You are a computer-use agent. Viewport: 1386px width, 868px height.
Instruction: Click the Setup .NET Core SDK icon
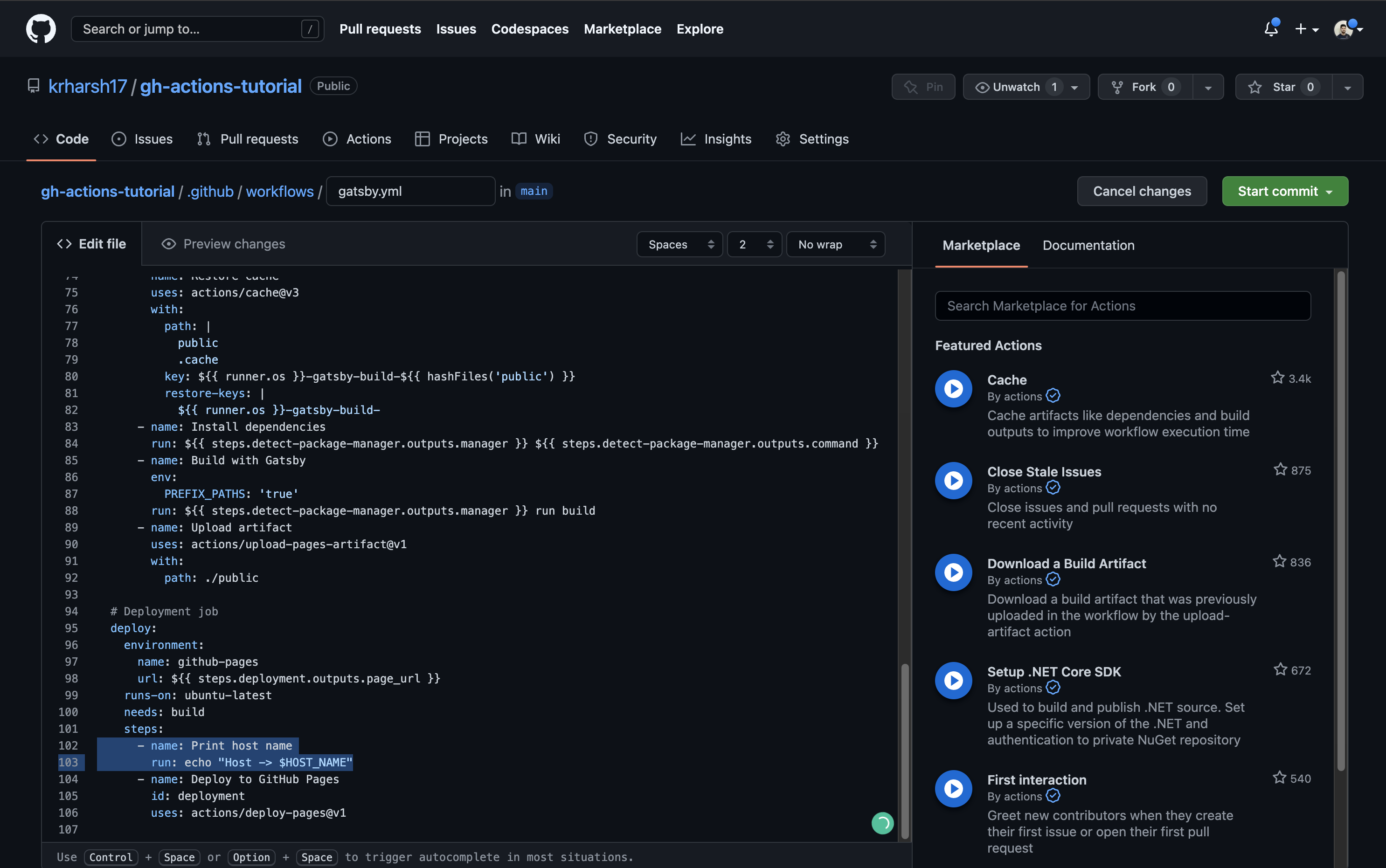953,680
